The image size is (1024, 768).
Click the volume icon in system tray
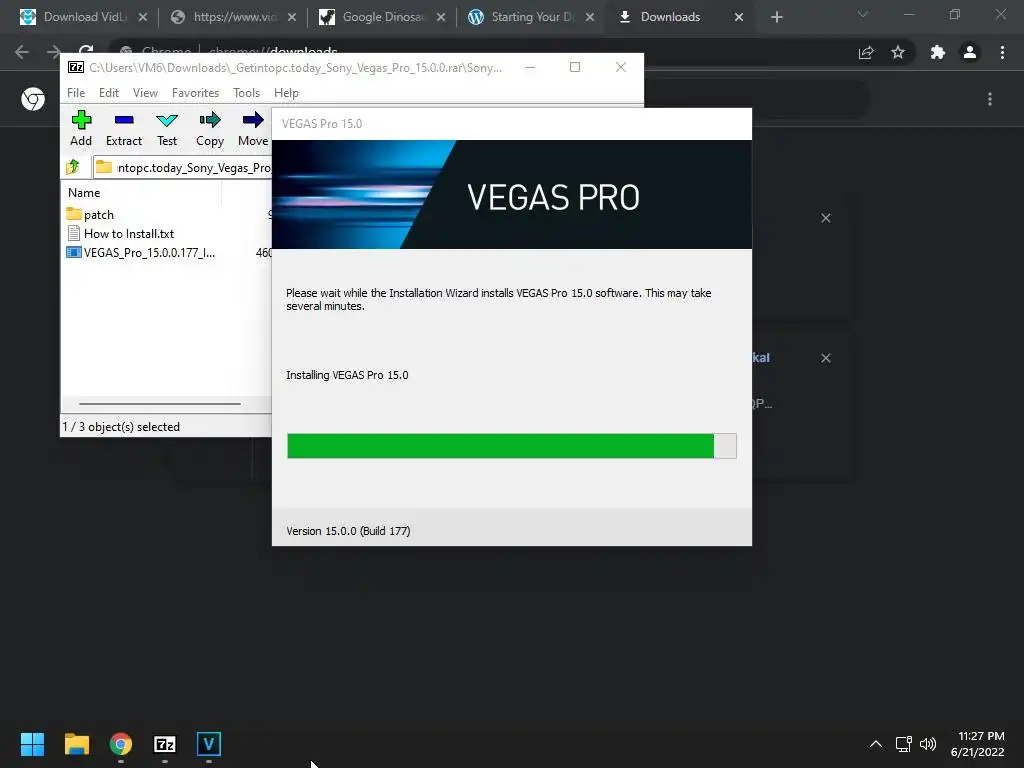(927, 744)
